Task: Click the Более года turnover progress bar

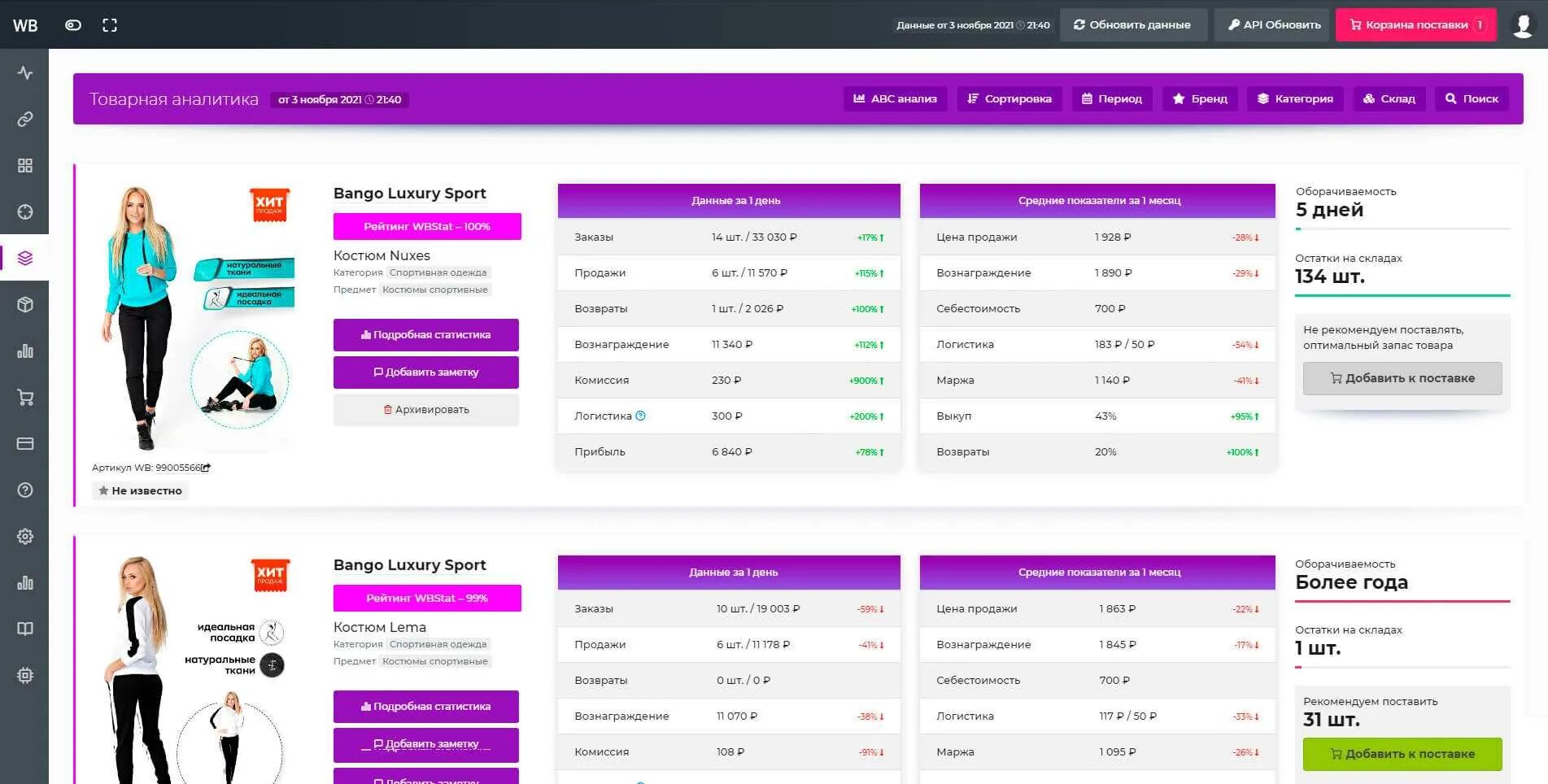Action: click(1402, 602)
